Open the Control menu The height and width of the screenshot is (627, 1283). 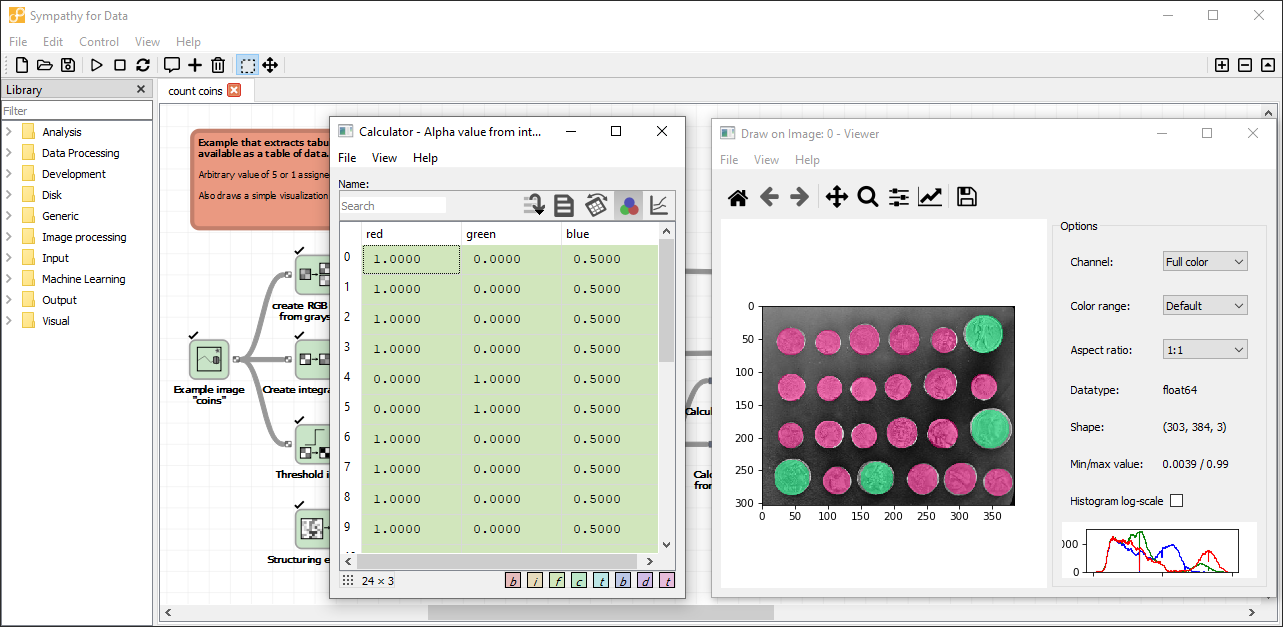99,42
